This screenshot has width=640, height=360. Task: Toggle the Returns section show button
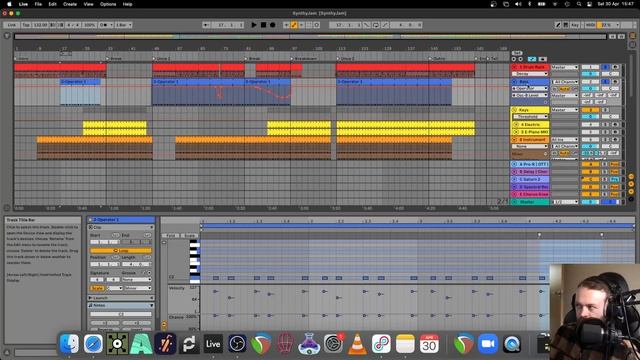[x=631, y=184]
